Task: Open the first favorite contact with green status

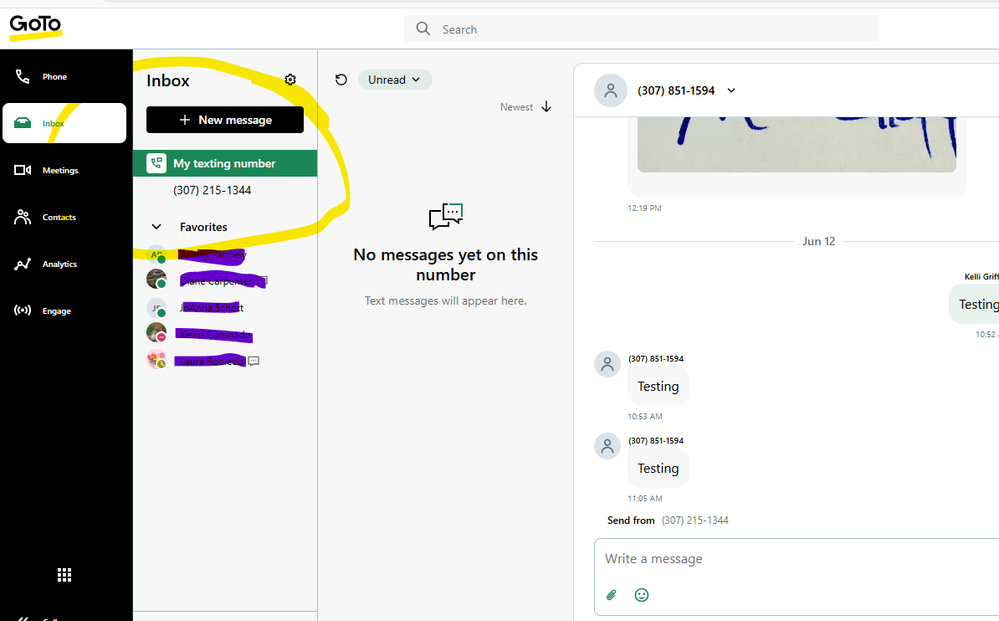Action: (212, 255)
